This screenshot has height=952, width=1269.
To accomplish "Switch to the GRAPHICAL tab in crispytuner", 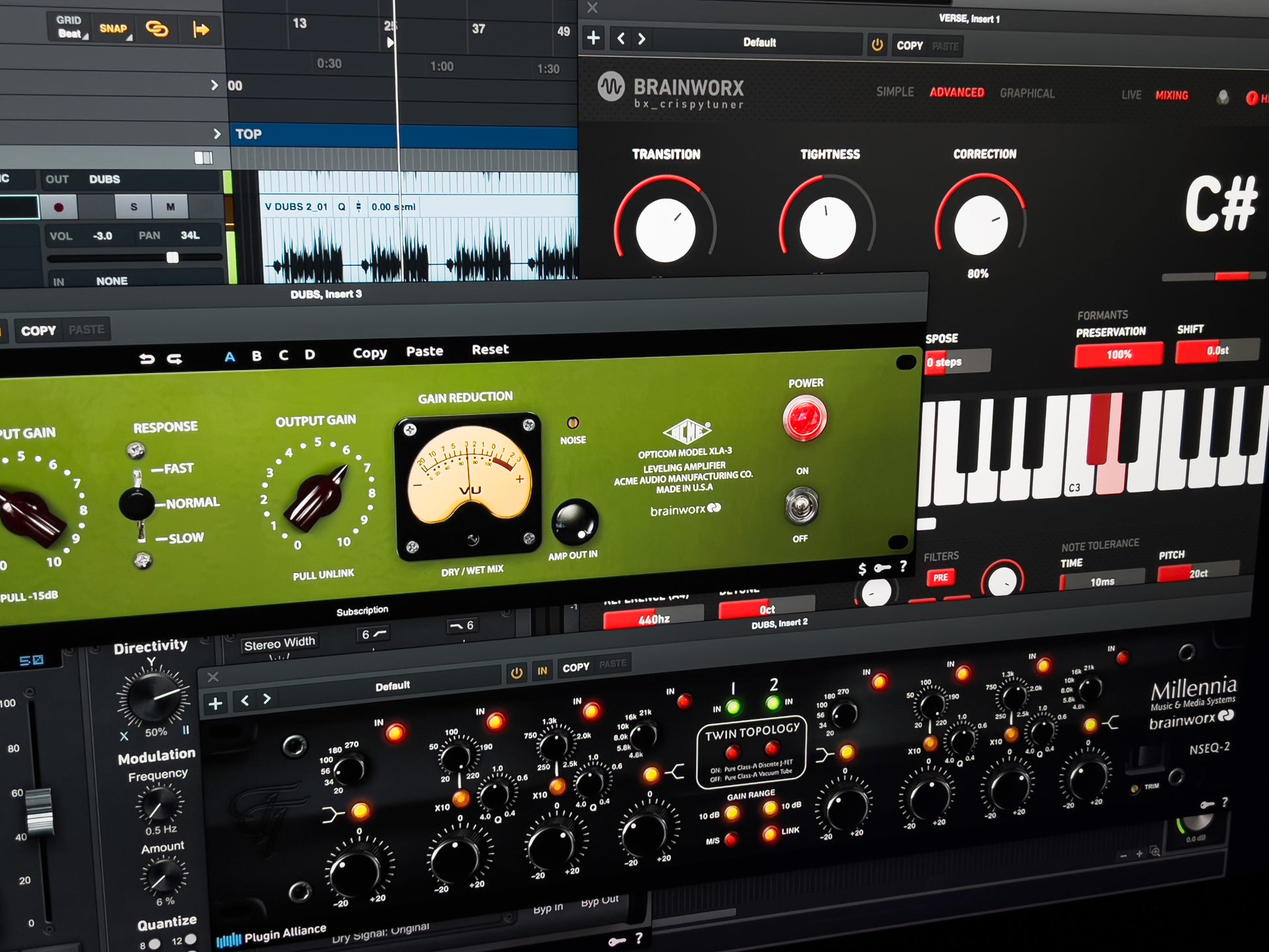I will (x=1027, y=93).
